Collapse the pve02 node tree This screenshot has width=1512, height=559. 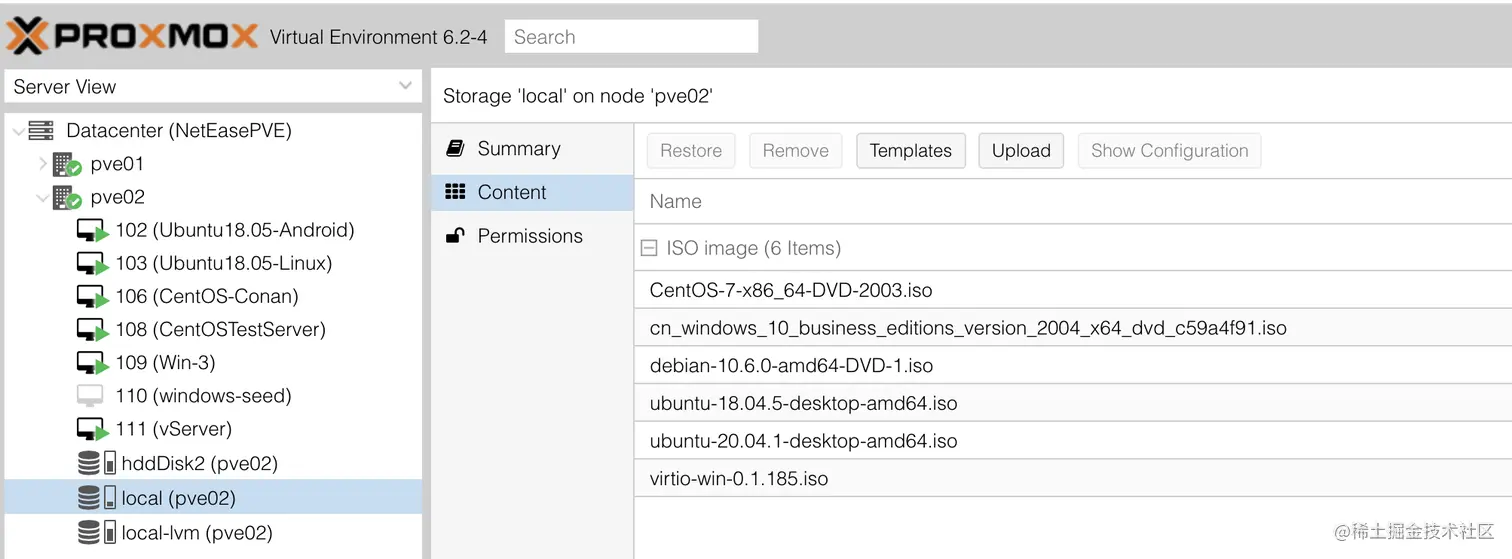click(43, 197)
